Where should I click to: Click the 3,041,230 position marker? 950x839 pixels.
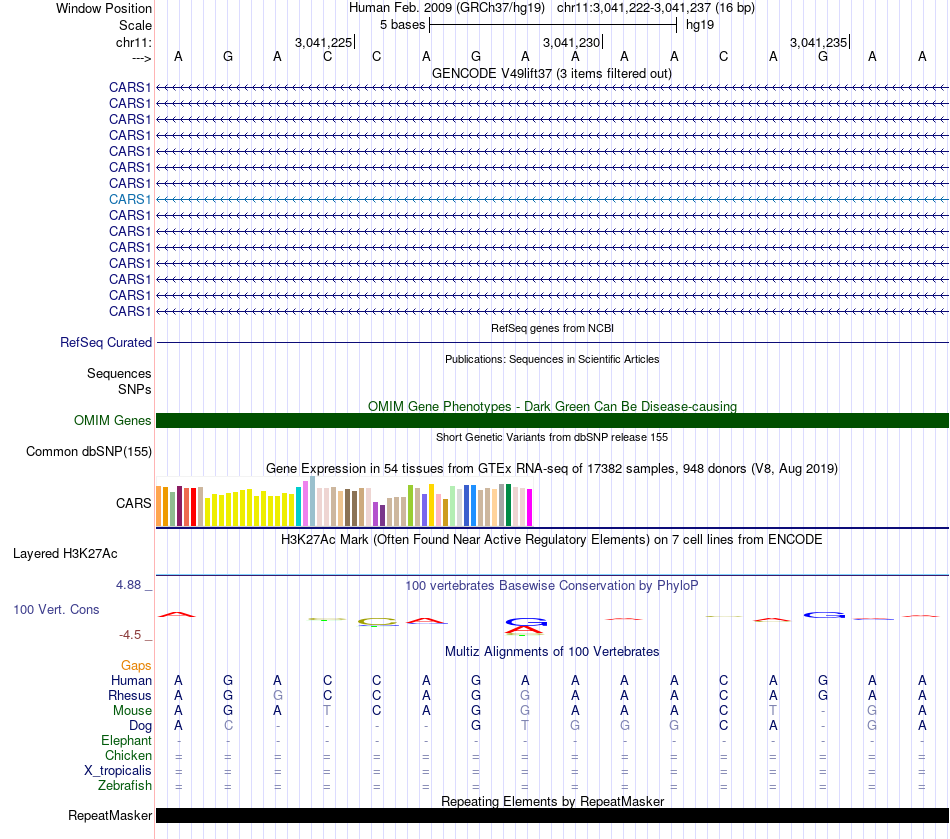[571, 42]
